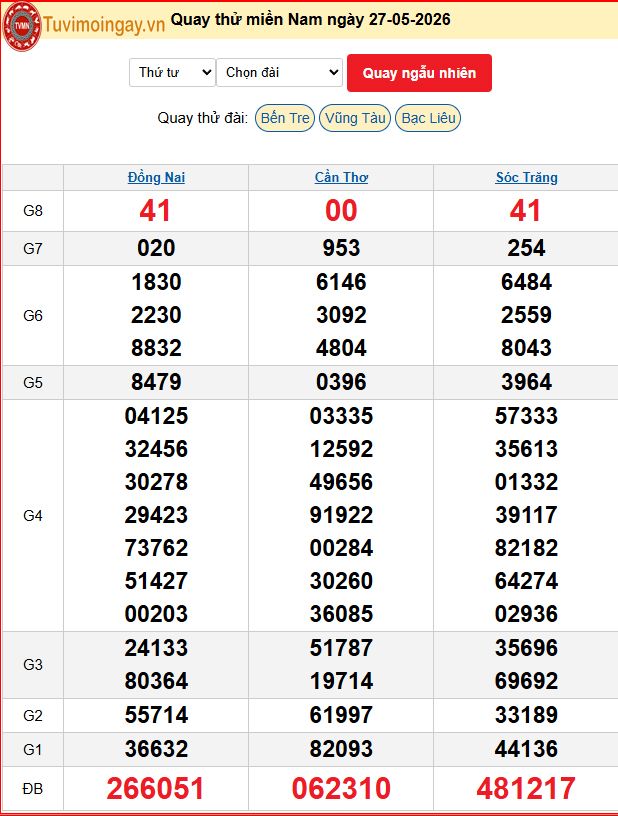Open the Thứ tư weekday dropdown
618x816 pixels.
(x=172, y=72)
